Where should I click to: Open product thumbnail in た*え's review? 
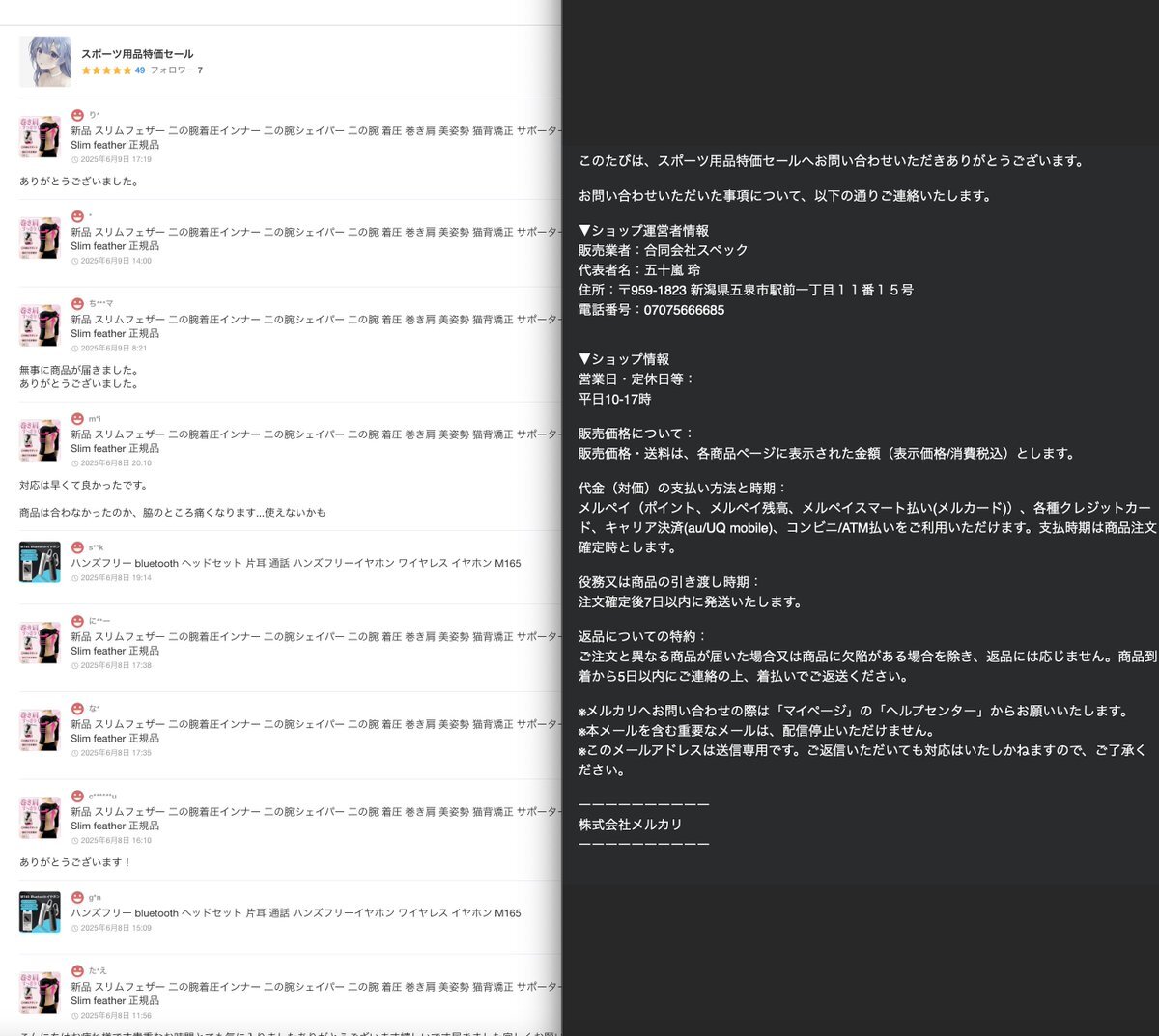coord(40,993)
